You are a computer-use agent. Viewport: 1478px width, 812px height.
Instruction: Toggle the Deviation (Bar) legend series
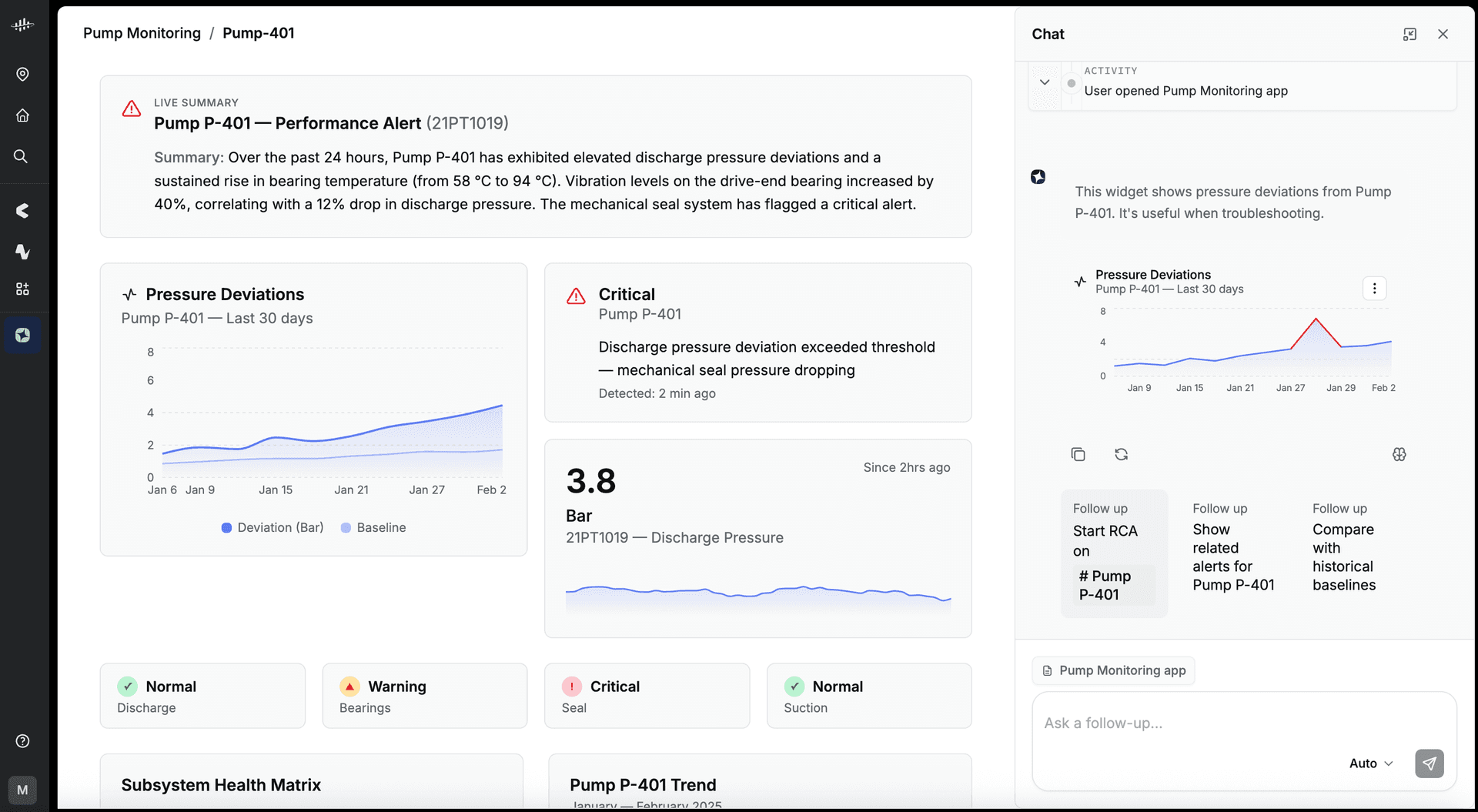pyautogui.click(x=273, y=527)
